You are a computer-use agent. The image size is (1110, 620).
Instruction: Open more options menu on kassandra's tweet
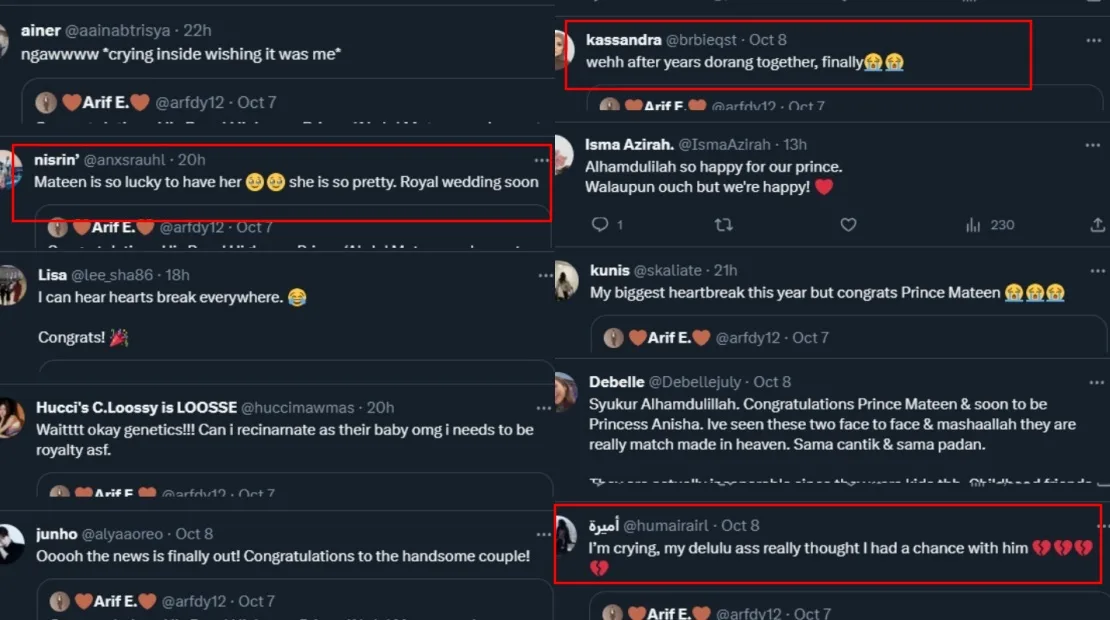(x=1095, y=40)
